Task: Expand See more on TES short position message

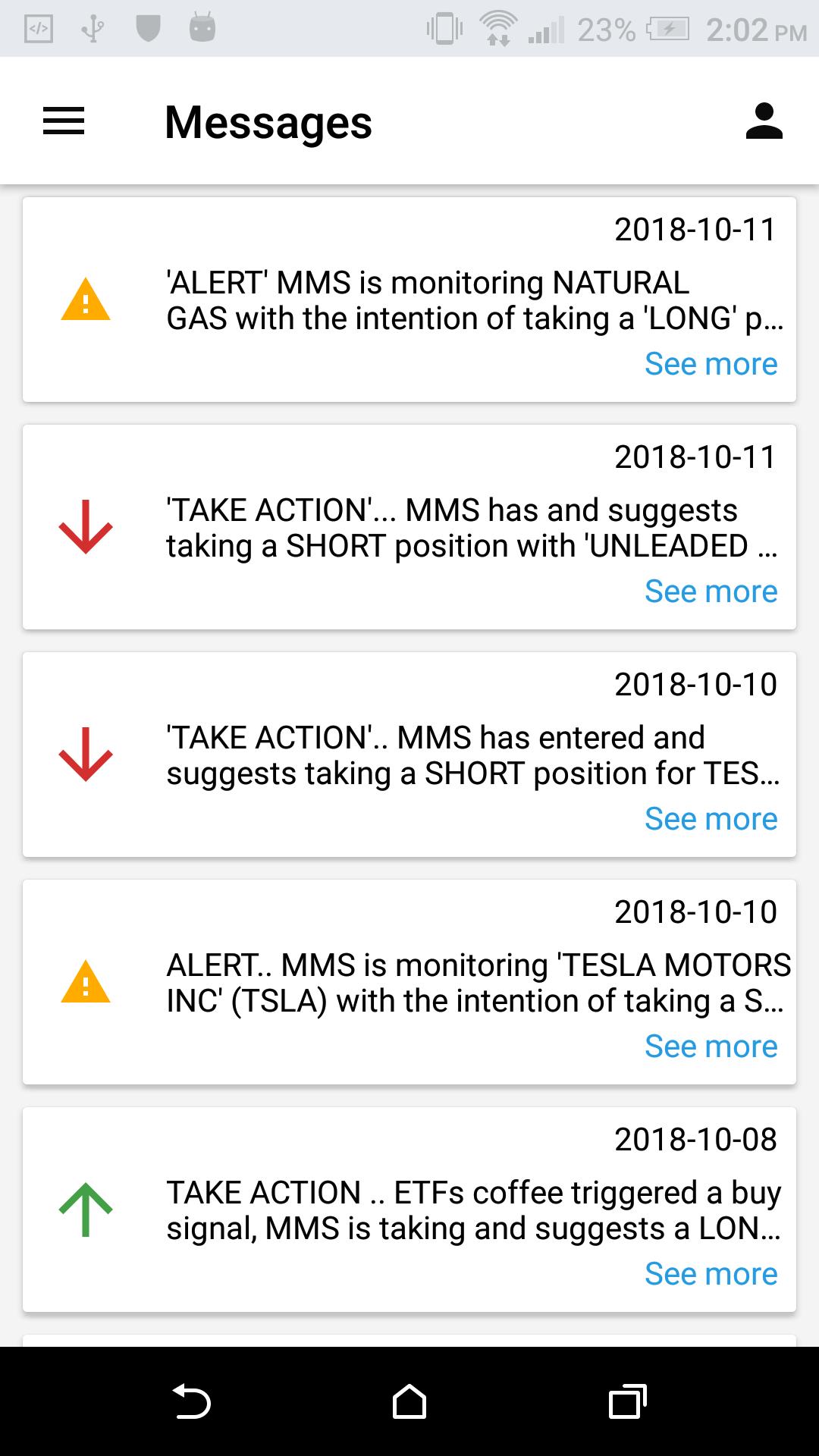Action: [x=711, y=819]
